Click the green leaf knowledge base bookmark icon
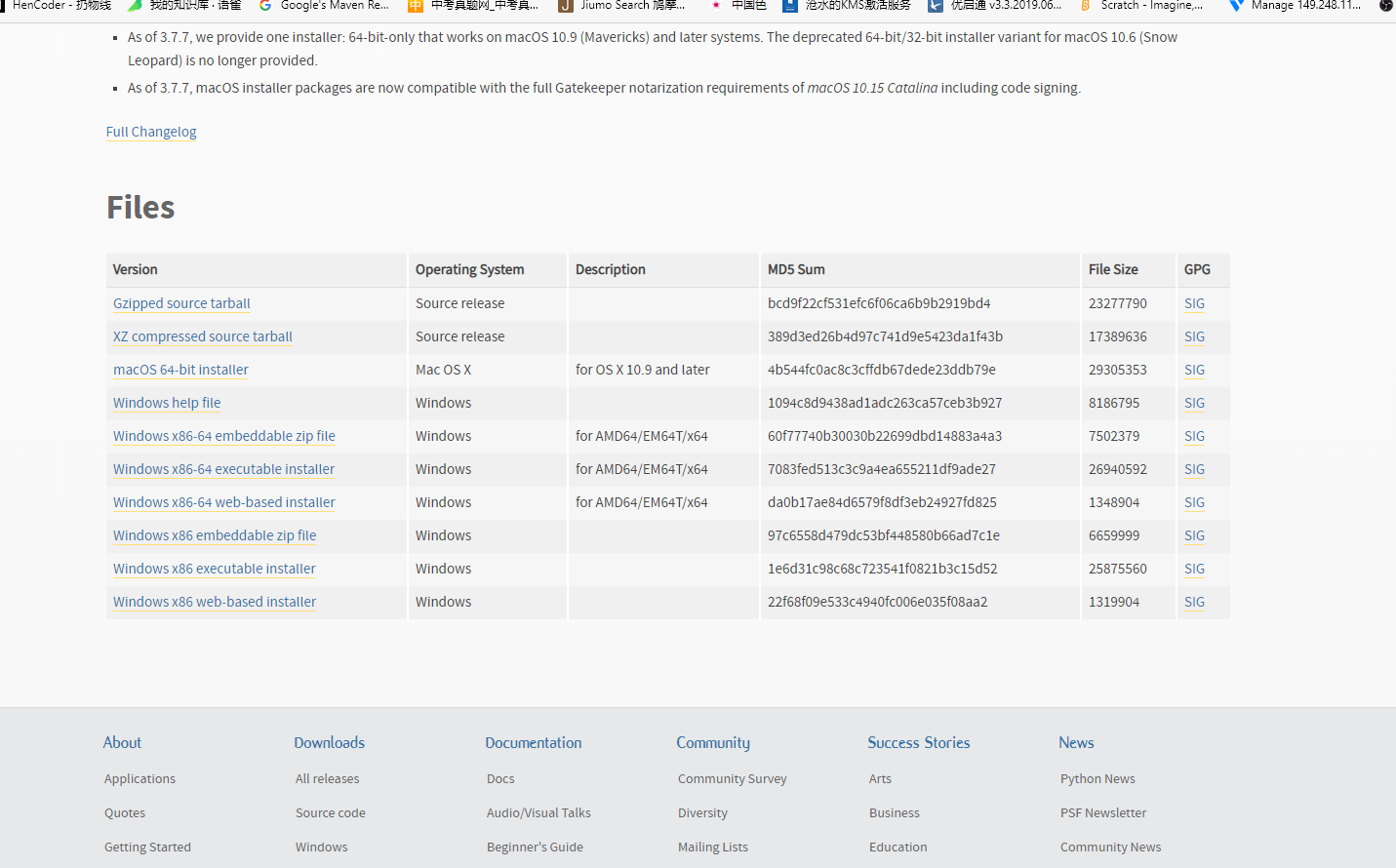 coord(135,5)
